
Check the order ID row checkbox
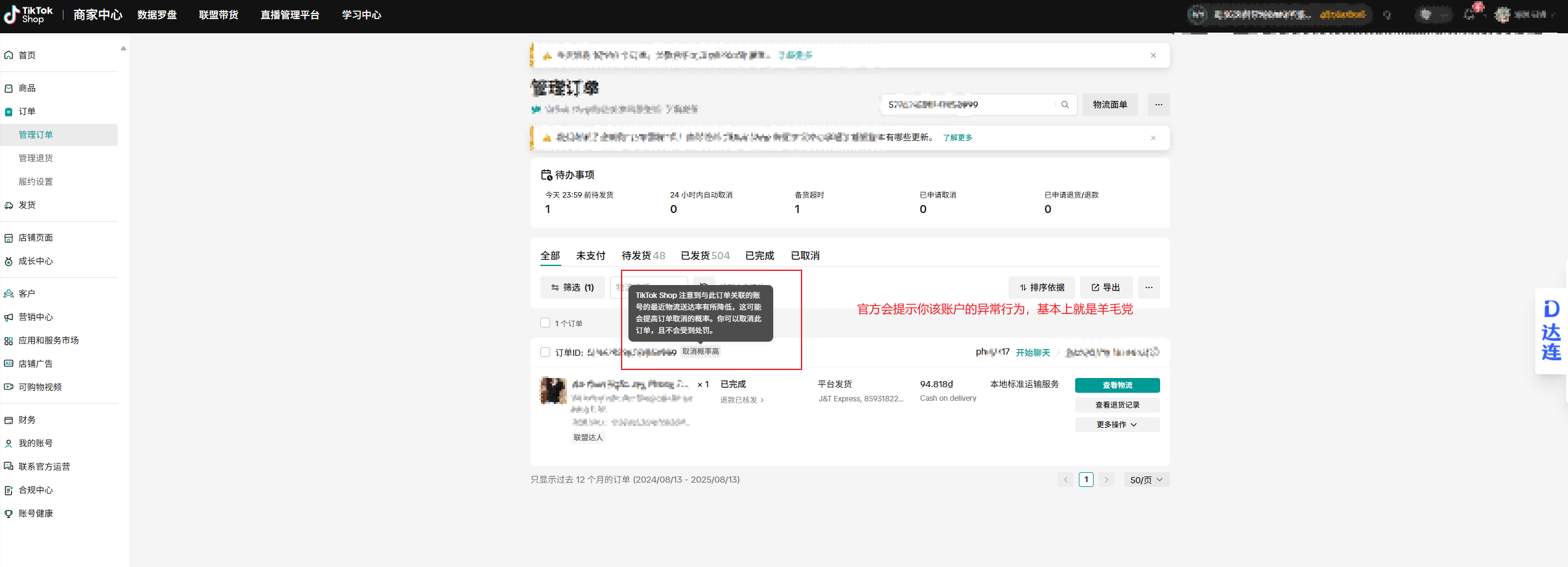[545, 352]
